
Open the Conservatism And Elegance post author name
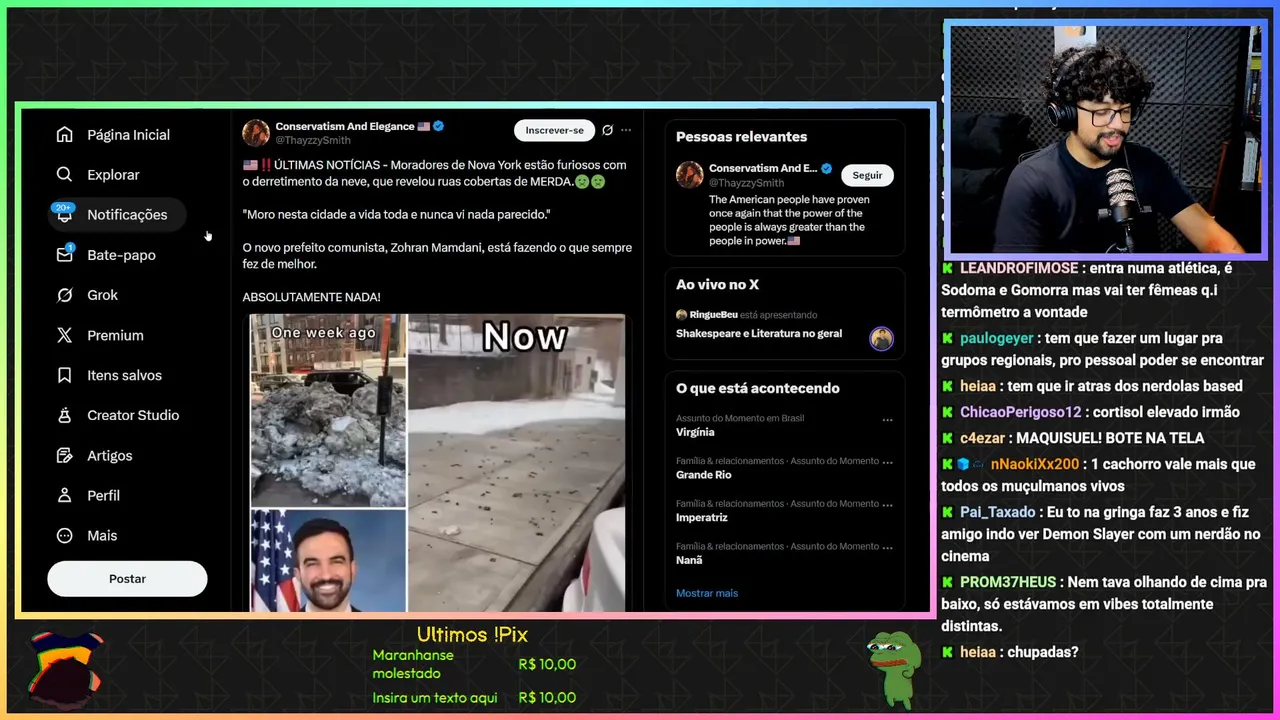coord(345,127)
